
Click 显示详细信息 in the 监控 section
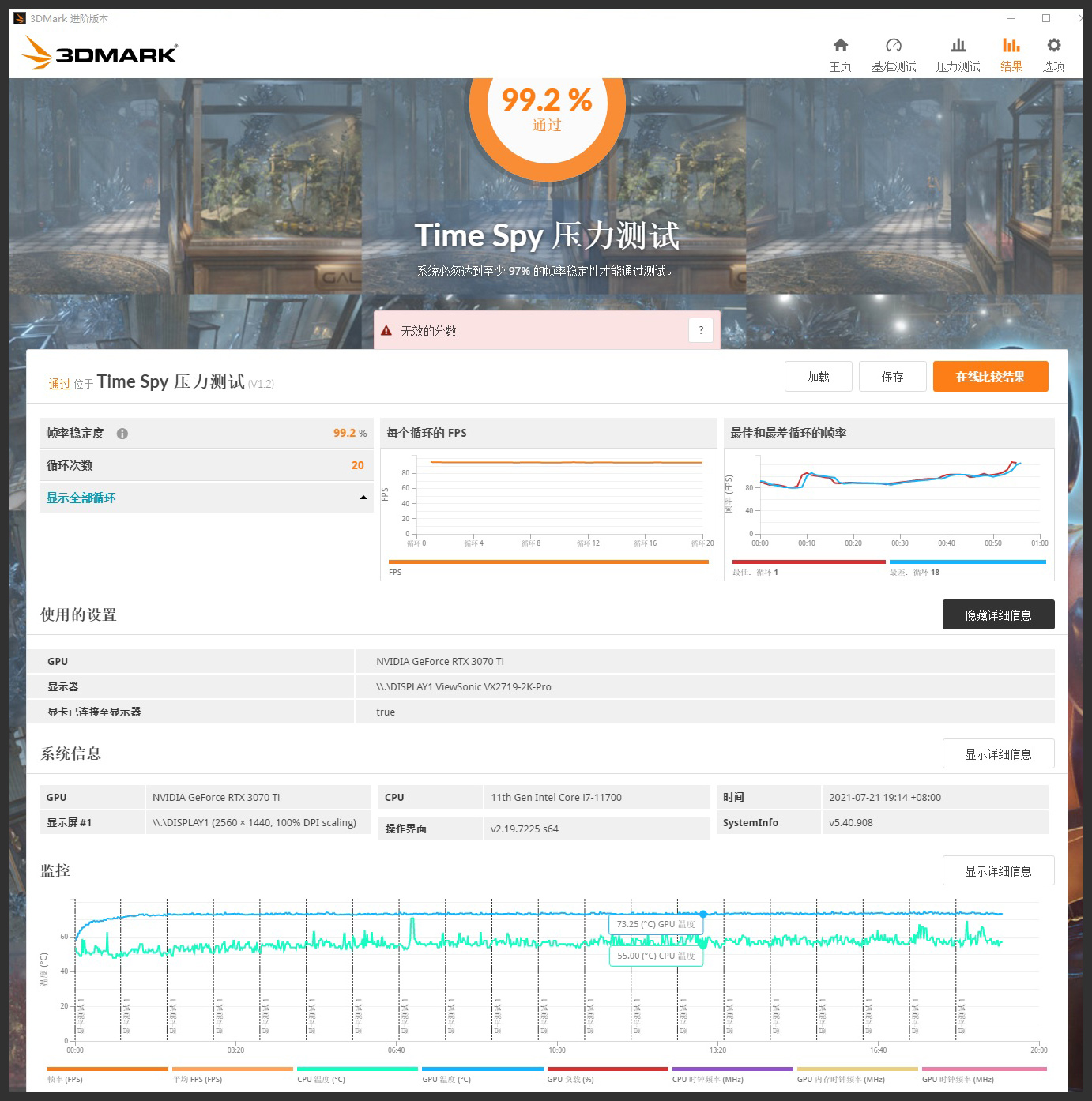click(998, 870)
